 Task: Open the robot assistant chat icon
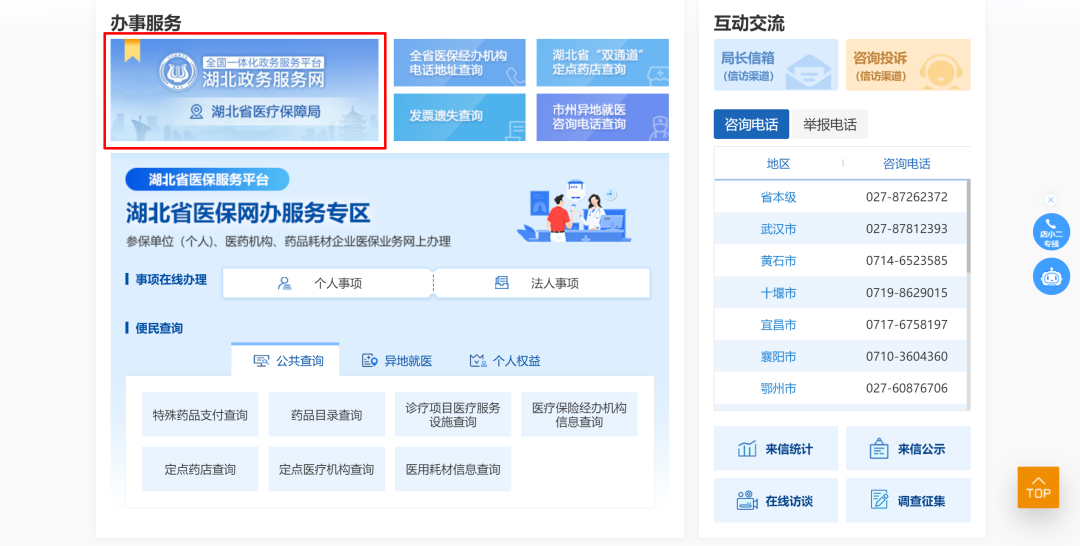click(x=1051, y=277)
